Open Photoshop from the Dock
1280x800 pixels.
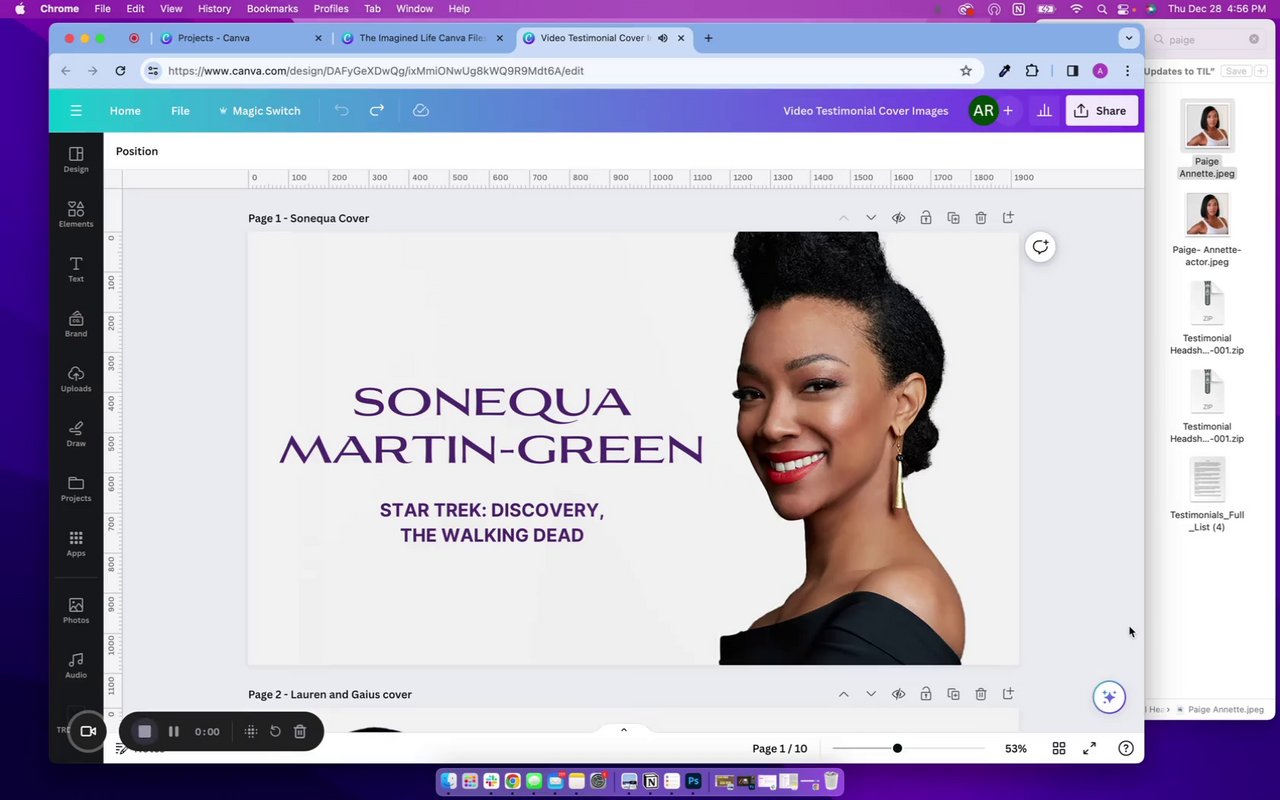[x=693, y=781]
